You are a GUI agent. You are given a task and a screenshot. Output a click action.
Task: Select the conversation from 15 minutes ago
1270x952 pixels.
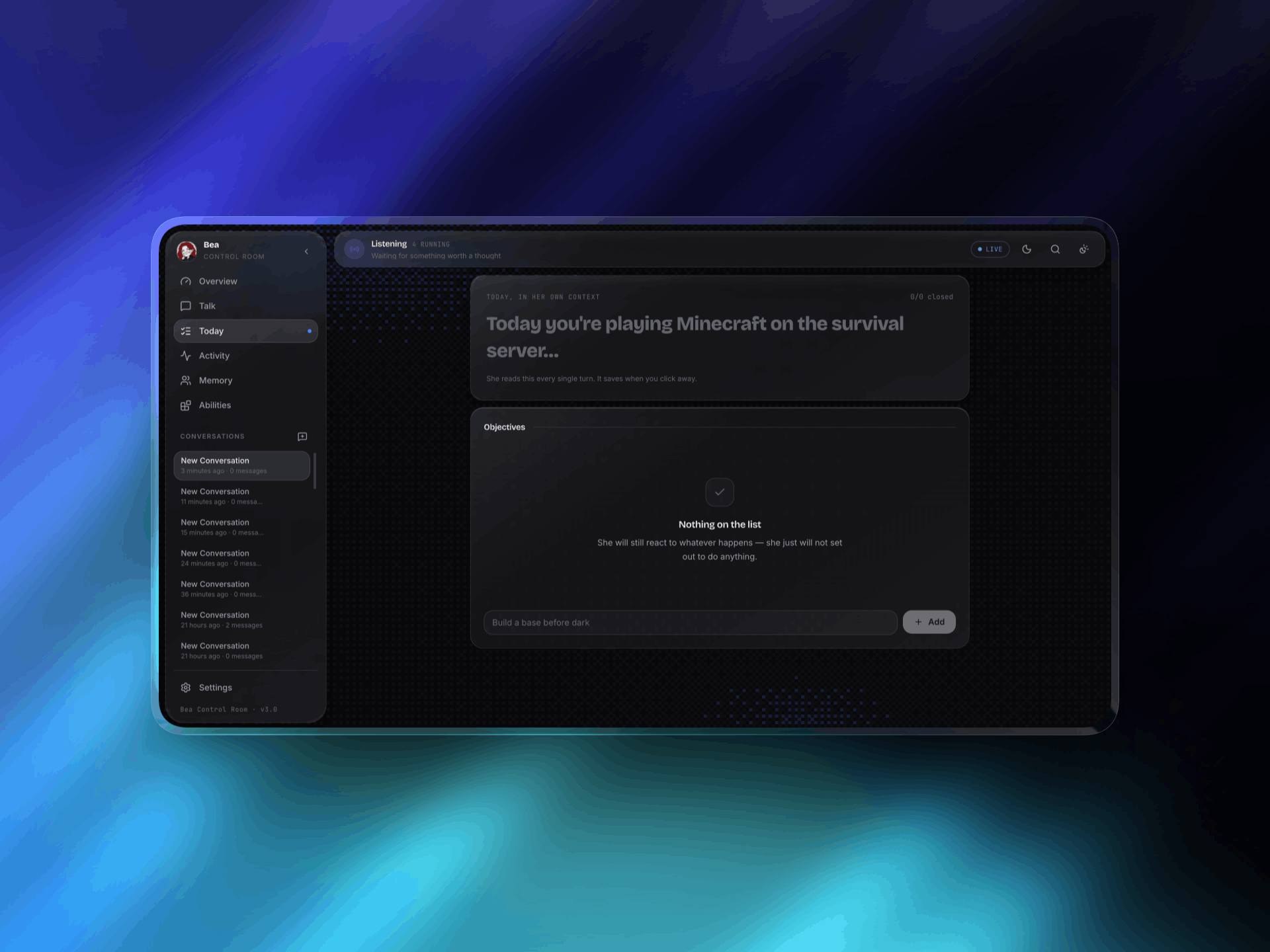pos(241,527)
